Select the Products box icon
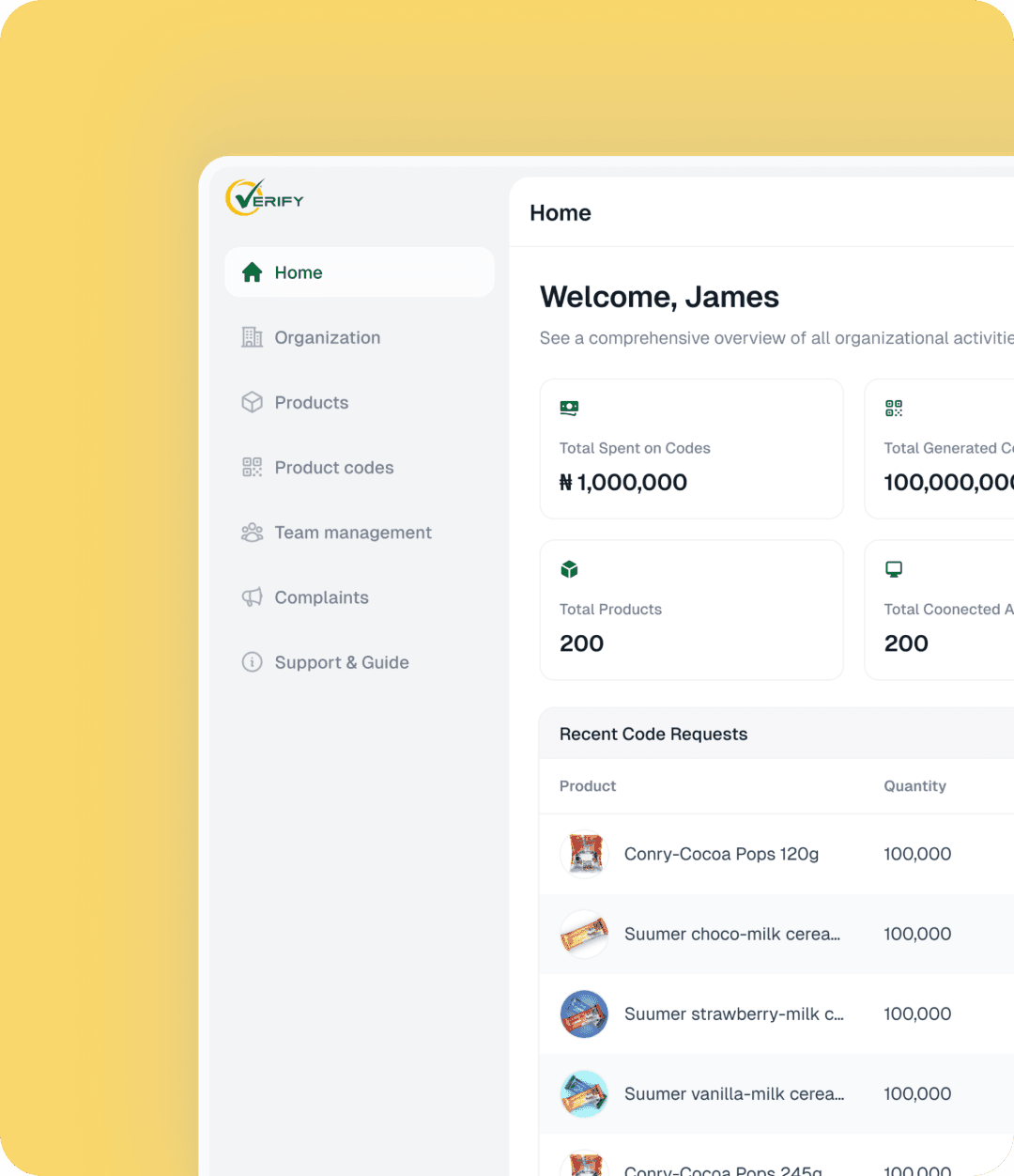 pyautogui.click(x=252, y=402)
